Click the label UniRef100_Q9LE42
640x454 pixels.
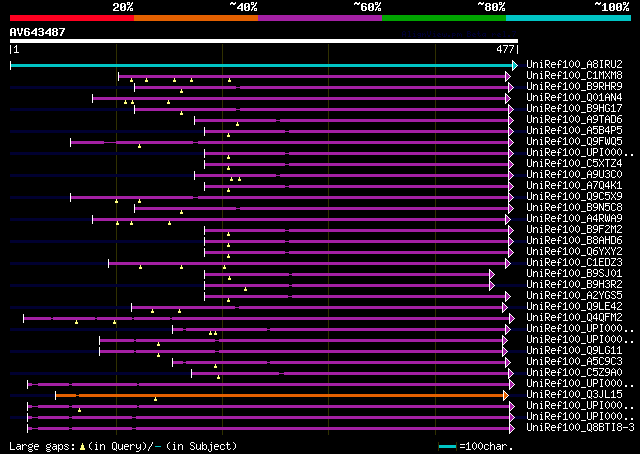pos(574,307)
